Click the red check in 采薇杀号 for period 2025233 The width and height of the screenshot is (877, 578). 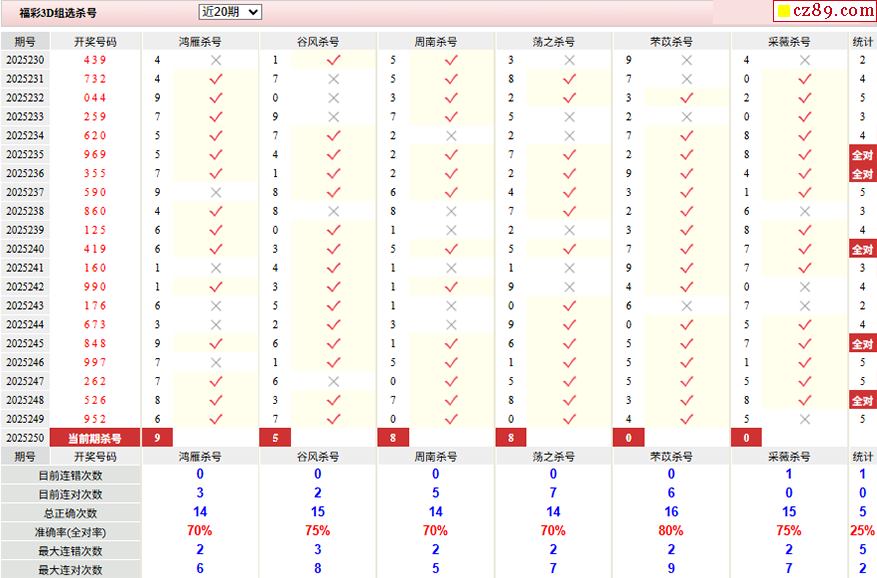(x=805, y=117)
